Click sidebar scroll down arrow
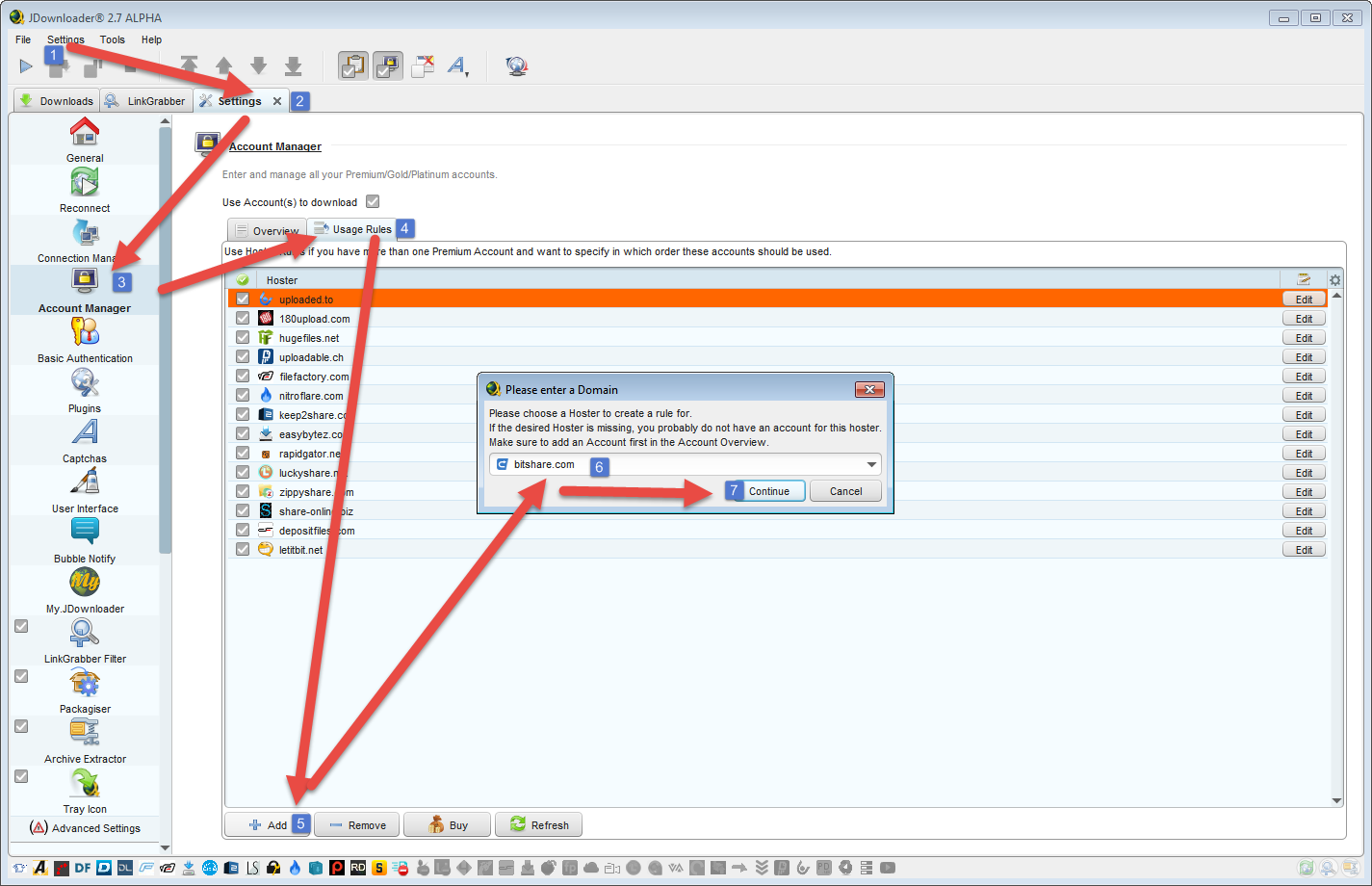The image size is (1372, 886). (165, 847)
